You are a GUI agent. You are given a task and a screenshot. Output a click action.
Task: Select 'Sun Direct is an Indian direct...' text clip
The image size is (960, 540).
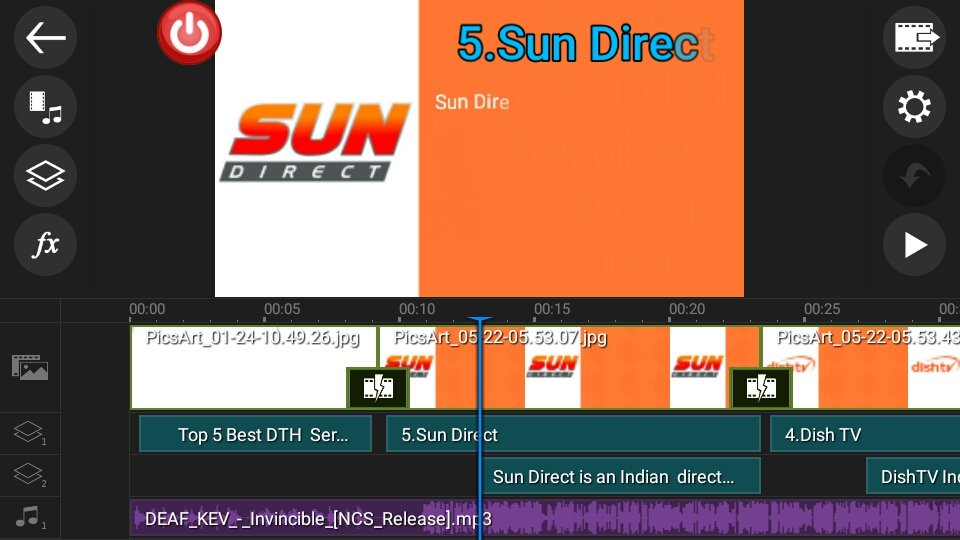(x=620, y=476)
